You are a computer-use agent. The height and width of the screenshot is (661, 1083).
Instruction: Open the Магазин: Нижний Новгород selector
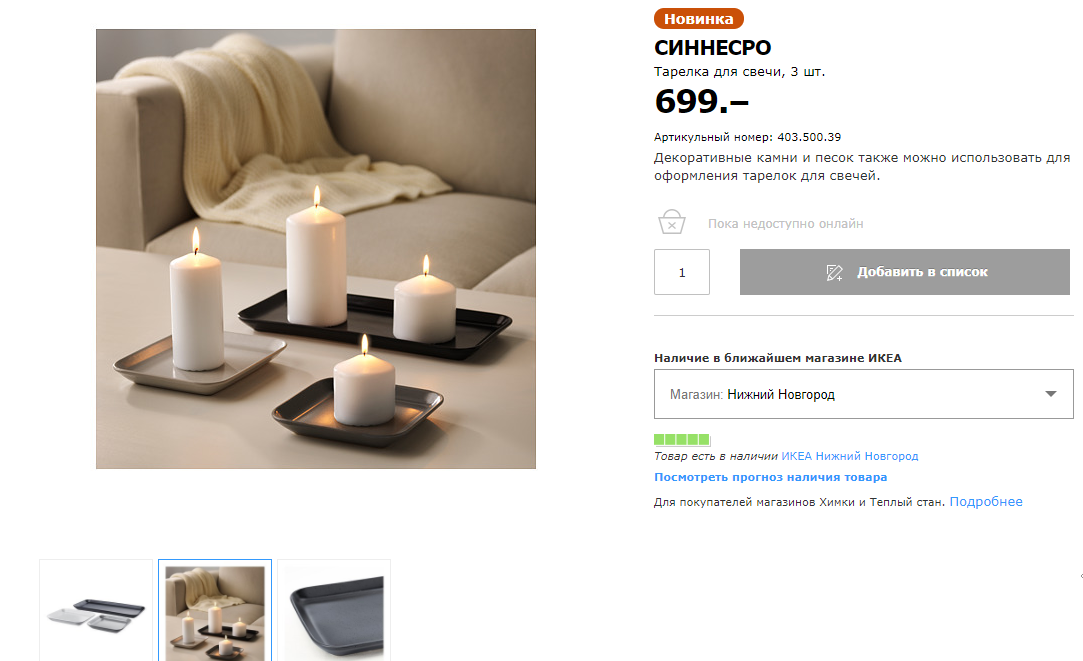coord(863,394)
